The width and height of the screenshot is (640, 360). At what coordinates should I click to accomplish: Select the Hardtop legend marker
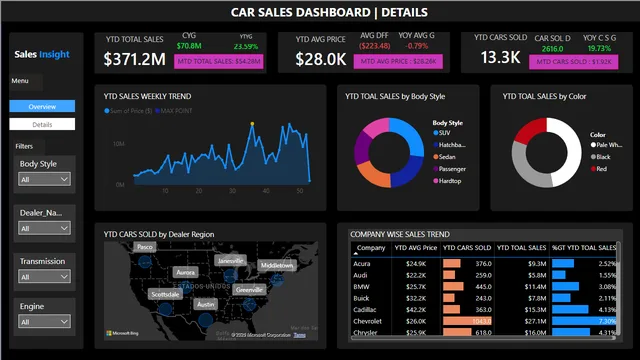pyautogui.click(x=436, y=181)
